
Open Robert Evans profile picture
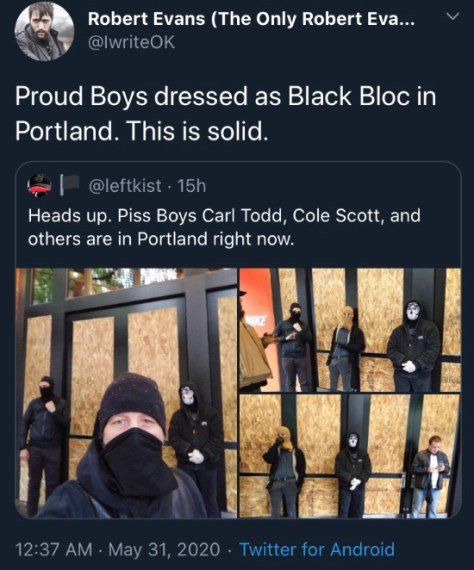click(x=44, y=31)
